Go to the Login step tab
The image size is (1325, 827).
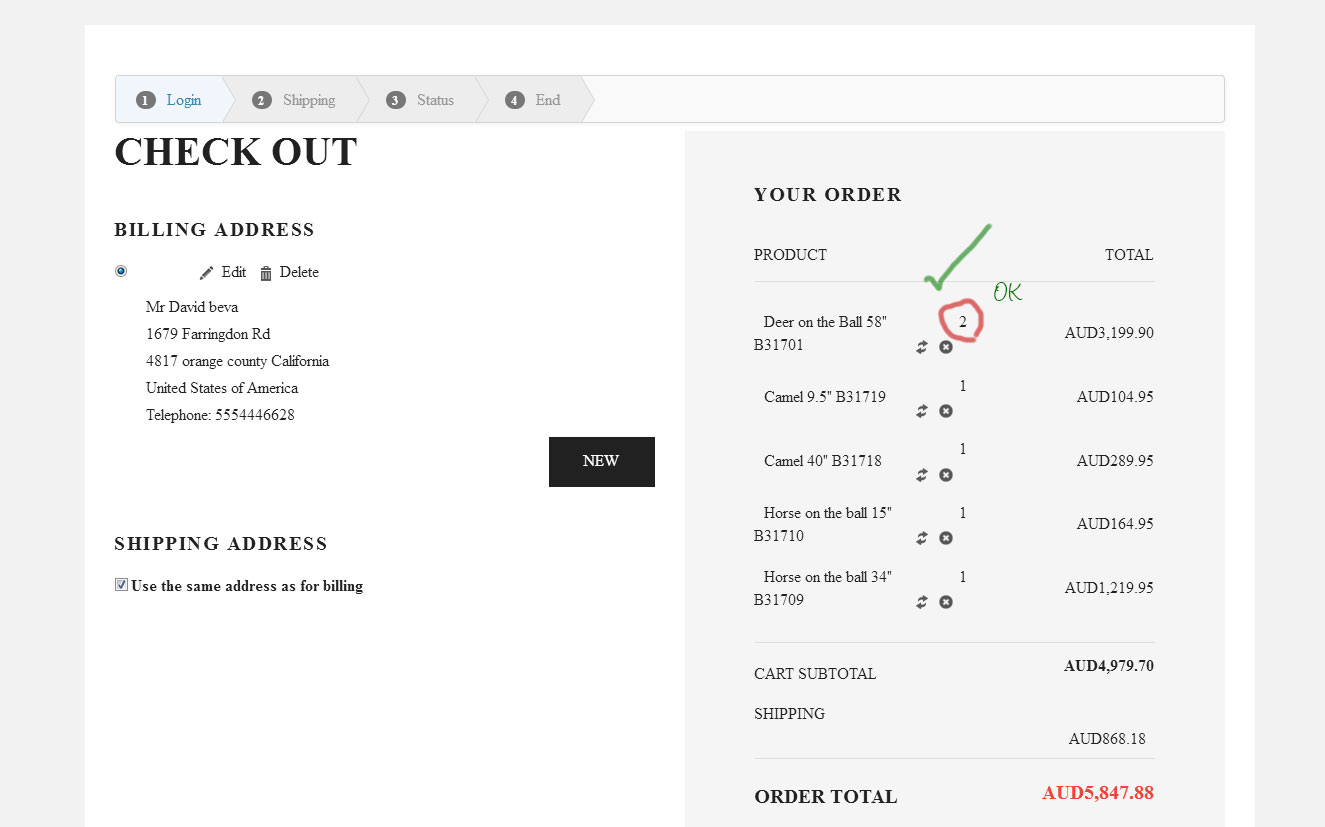coord(170,100)
